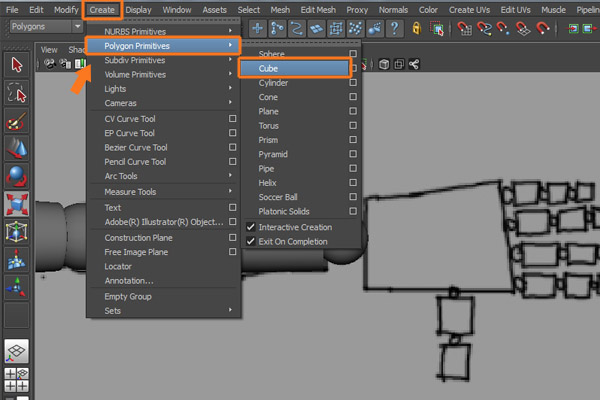
Task: Open option box for CV Curve Tool
Action: [232, 119]
